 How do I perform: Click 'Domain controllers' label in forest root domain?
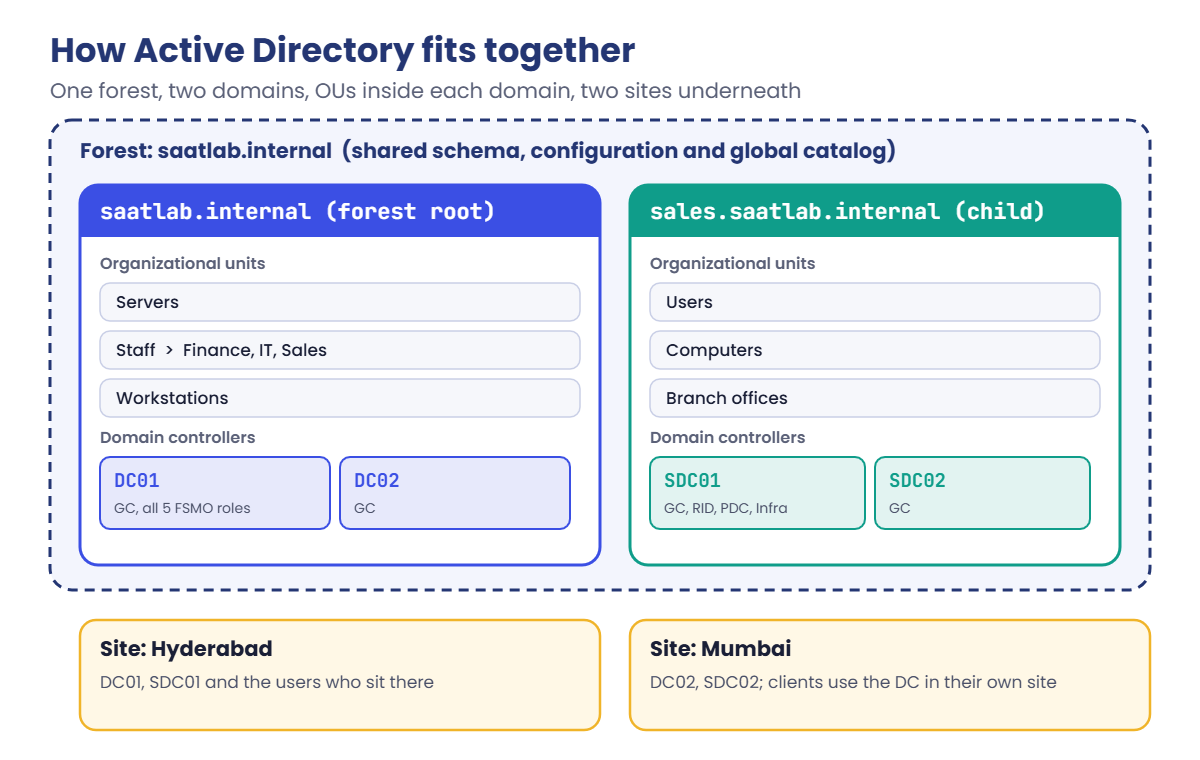[178, 438]
